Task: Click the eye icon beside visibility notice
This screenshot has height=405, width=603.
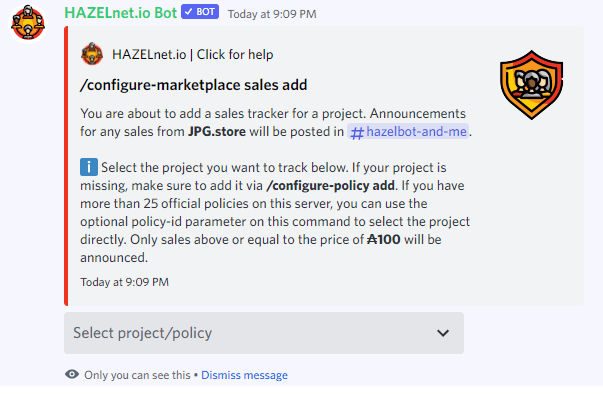Action: point(72,375)
